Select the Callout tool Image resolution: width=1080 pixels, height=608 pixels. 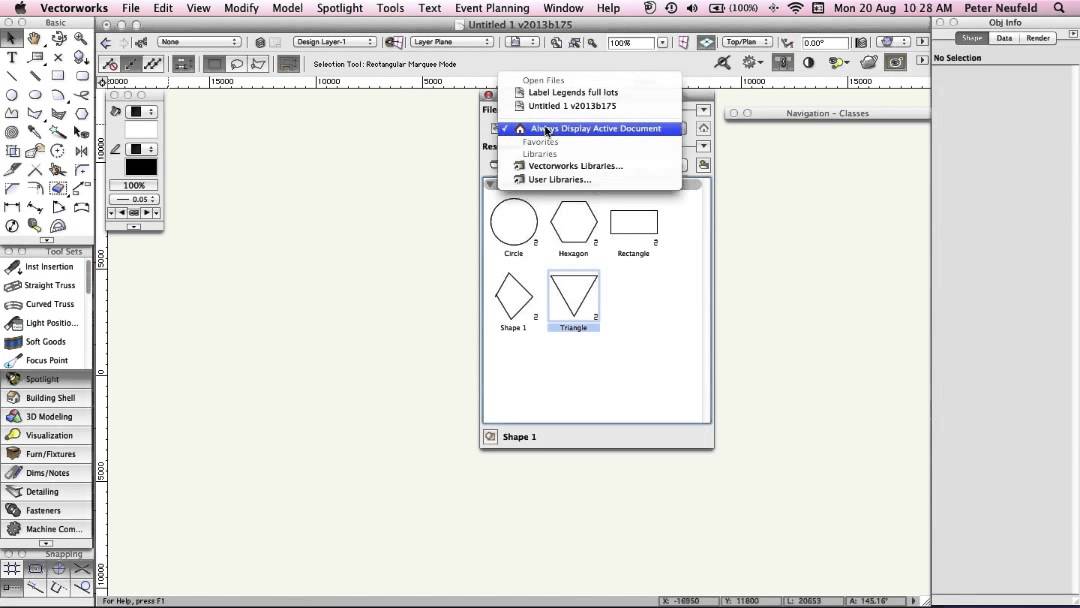point(35,57)
